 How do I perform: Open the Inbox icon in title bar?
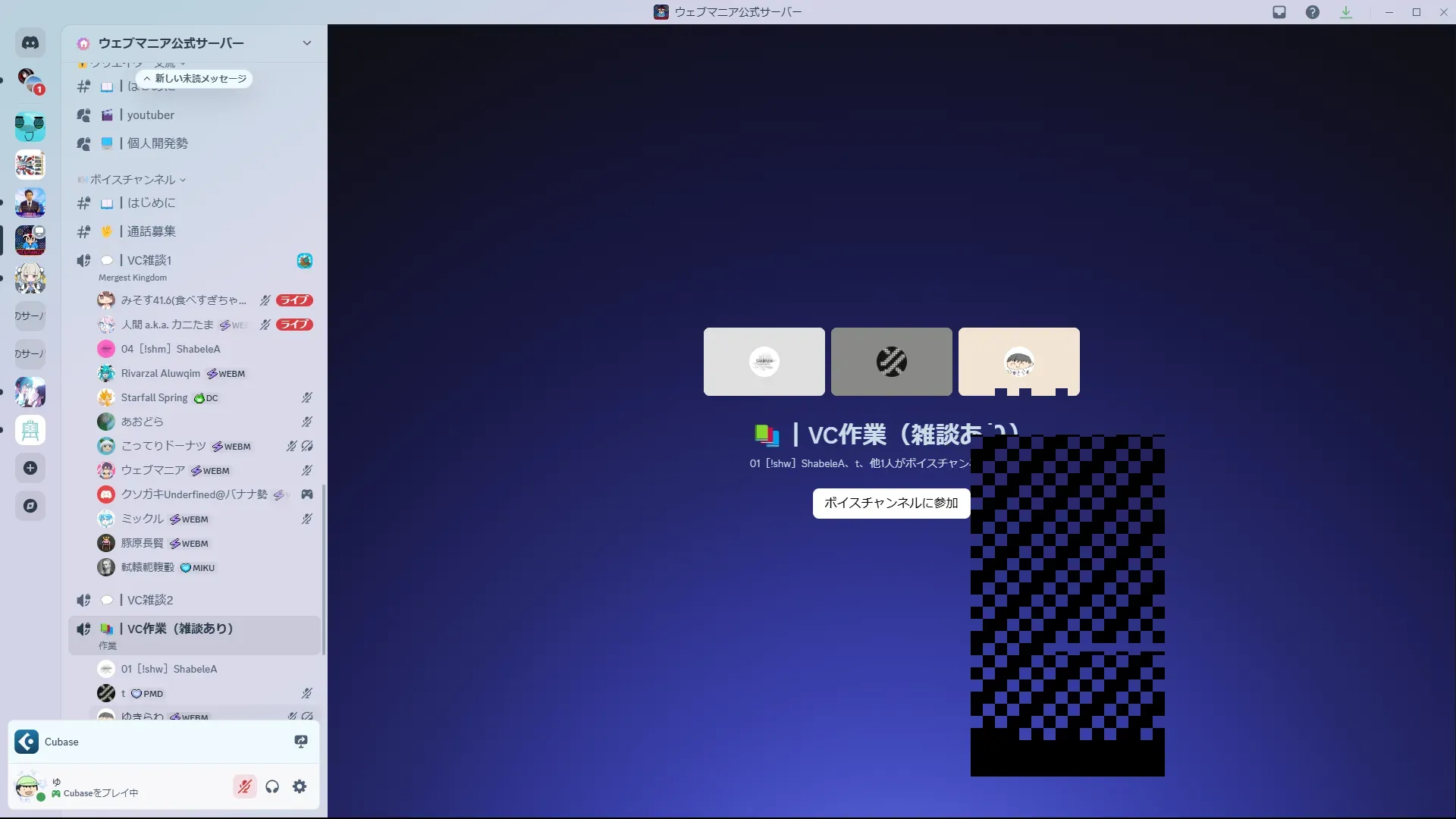pyautogui.click(x=1279, y=12)
